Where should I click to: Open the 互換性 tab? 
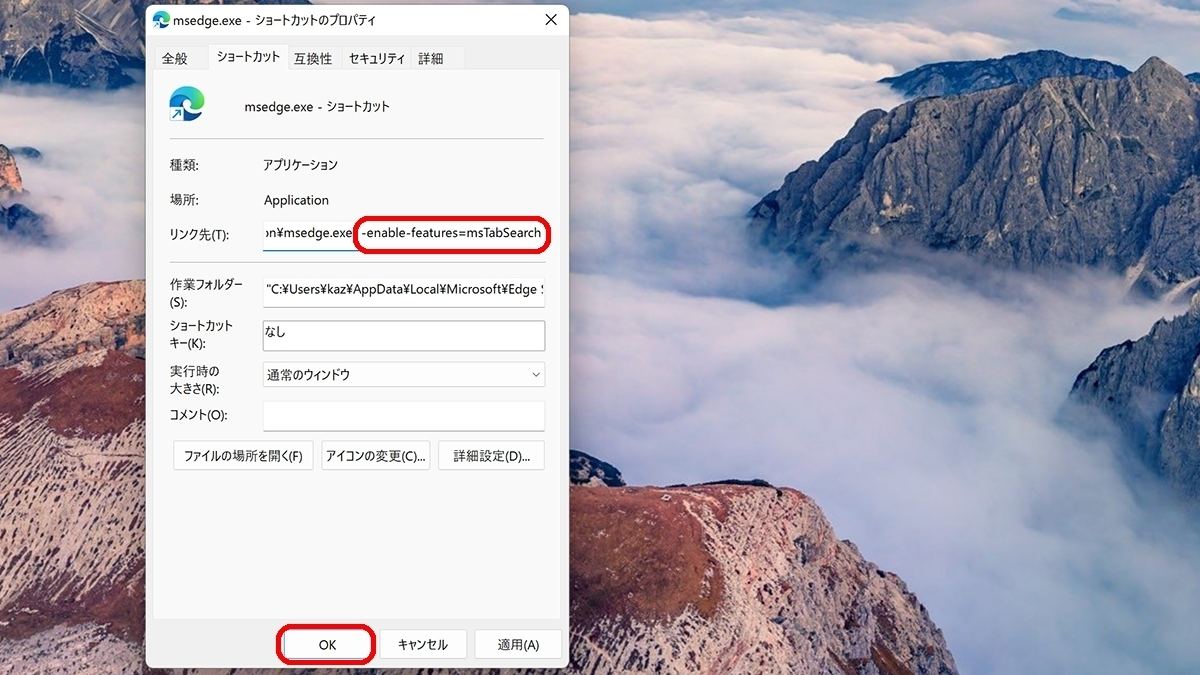(x=313, y=59)
